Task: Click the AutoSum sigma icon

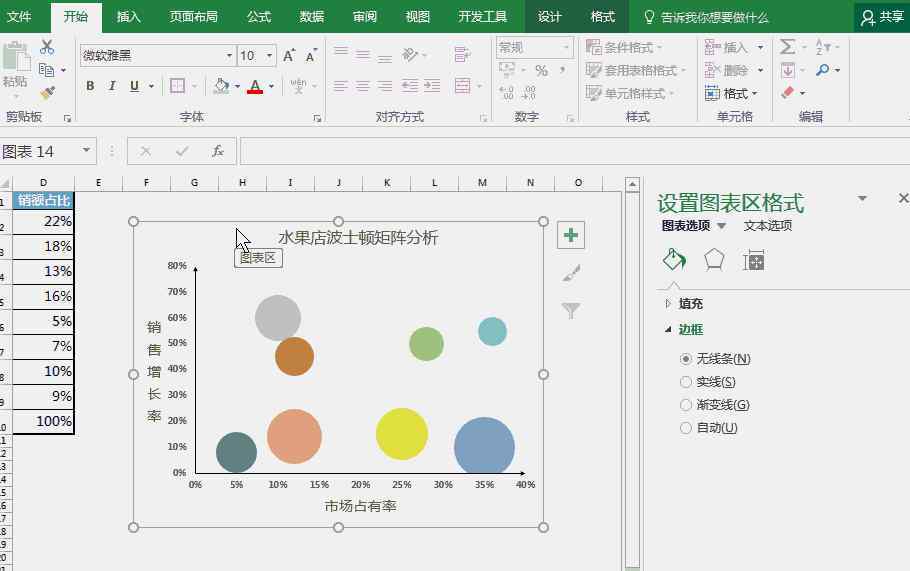Action: (788, 46)
